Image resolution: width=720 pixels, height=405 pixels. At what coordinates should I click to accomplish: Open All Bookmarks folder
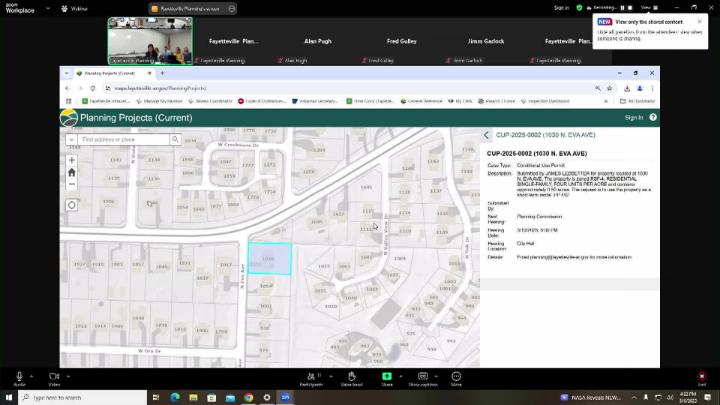[x=637, y=101]
